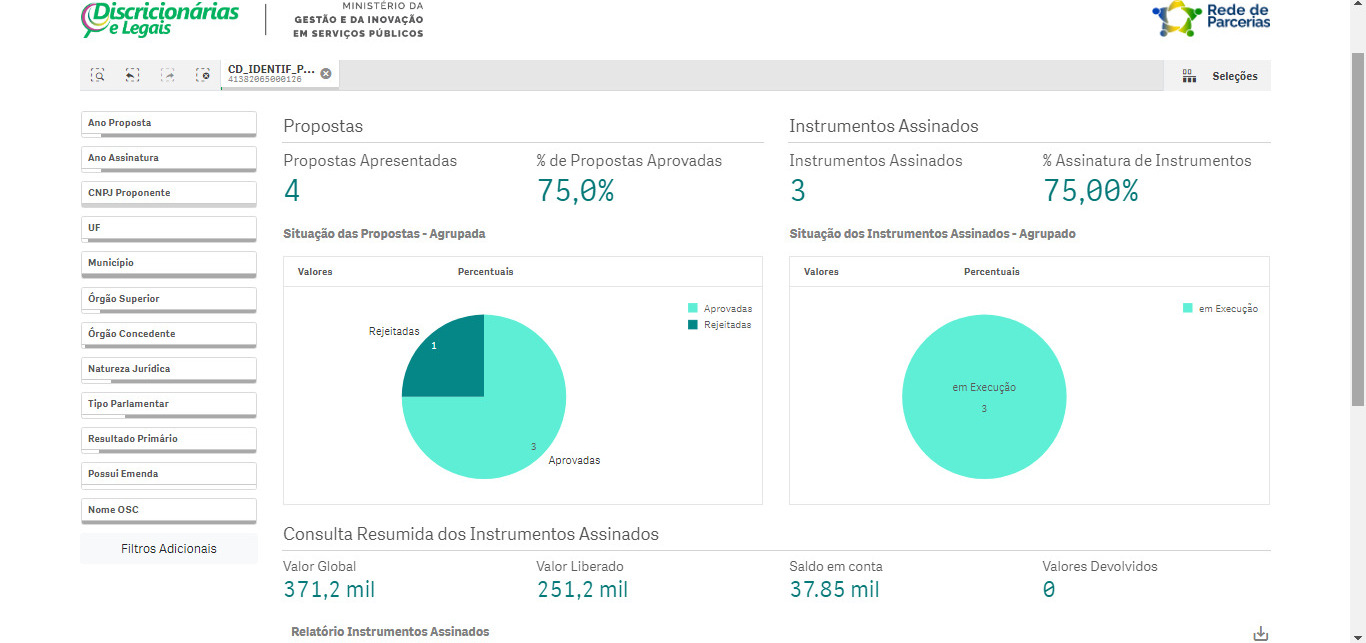Switch Instrumentos chart to Percentuais

pyautogui.click(x=992, y=272)
